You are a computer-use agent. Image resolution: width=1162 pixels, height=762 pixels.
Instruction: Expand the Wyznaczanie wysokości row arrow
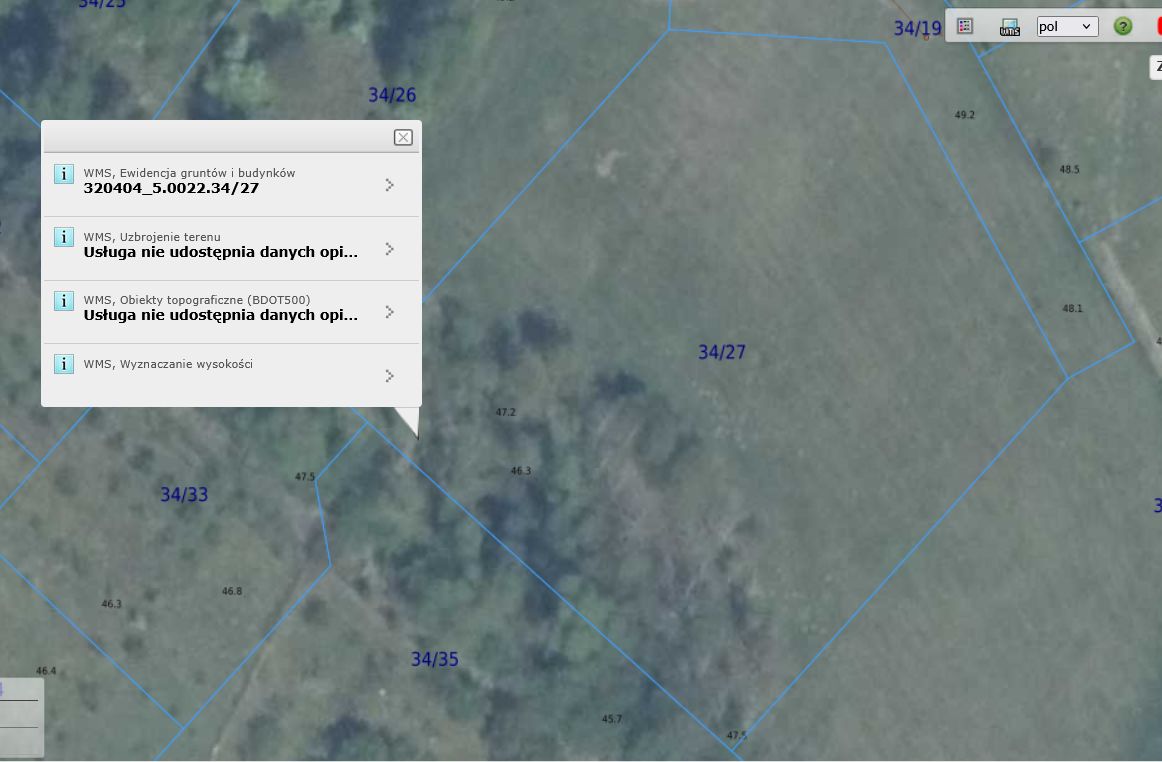(x=390, y=376)
